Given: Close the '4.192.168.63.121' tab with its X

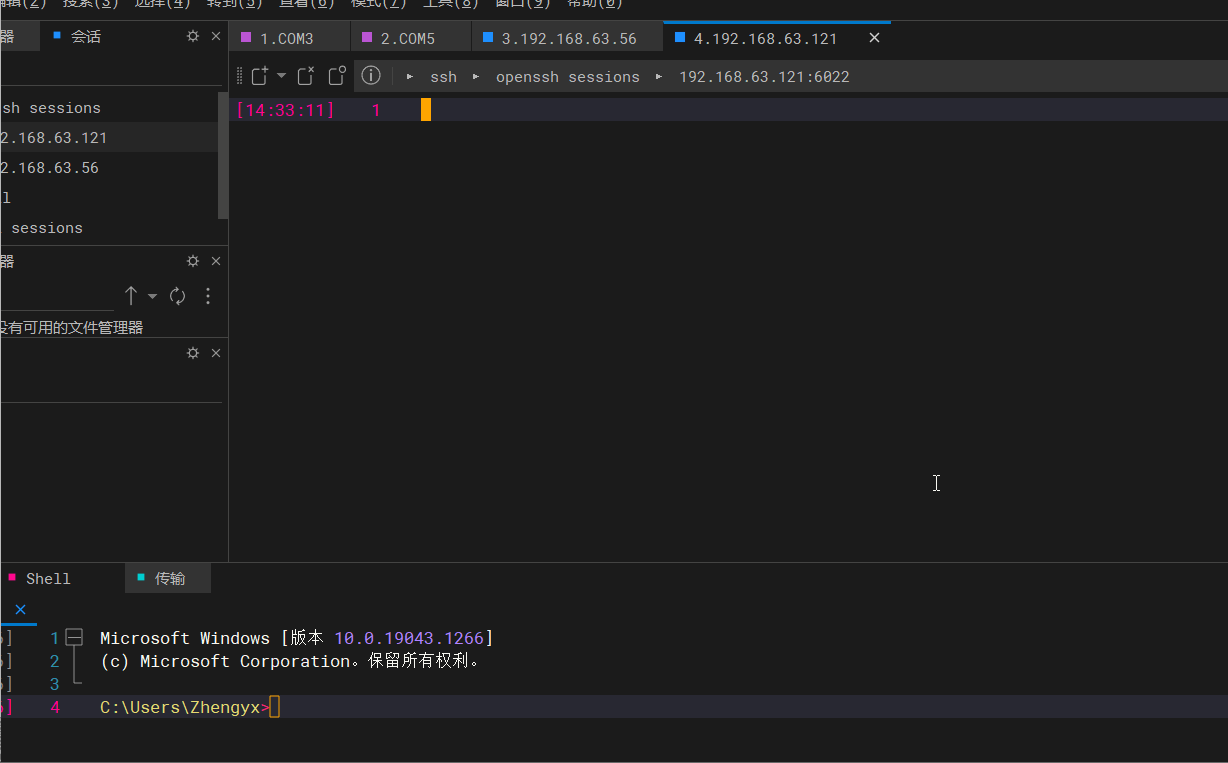Looking at the screenshot, I should (x=873, y=37).
